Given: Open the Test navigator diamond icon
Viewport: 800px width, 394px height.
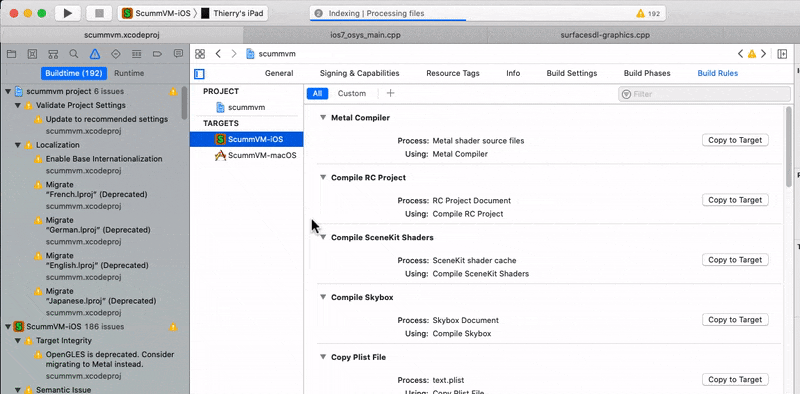Looking at the screenshot, I should pyautogui.click(x=116, y=54).
